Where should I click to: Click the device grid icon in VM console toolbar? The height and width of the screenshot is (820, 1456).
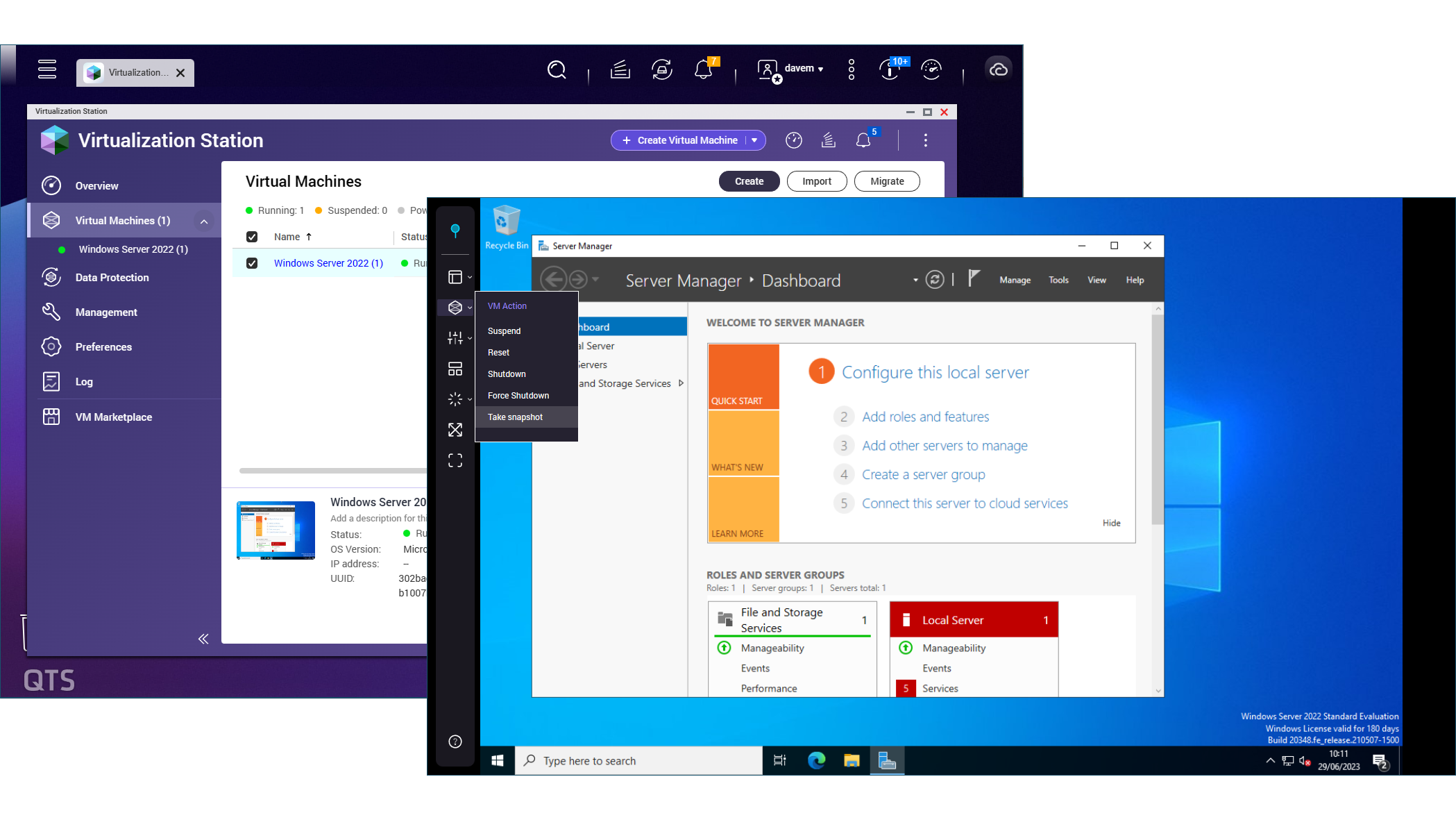455,369
